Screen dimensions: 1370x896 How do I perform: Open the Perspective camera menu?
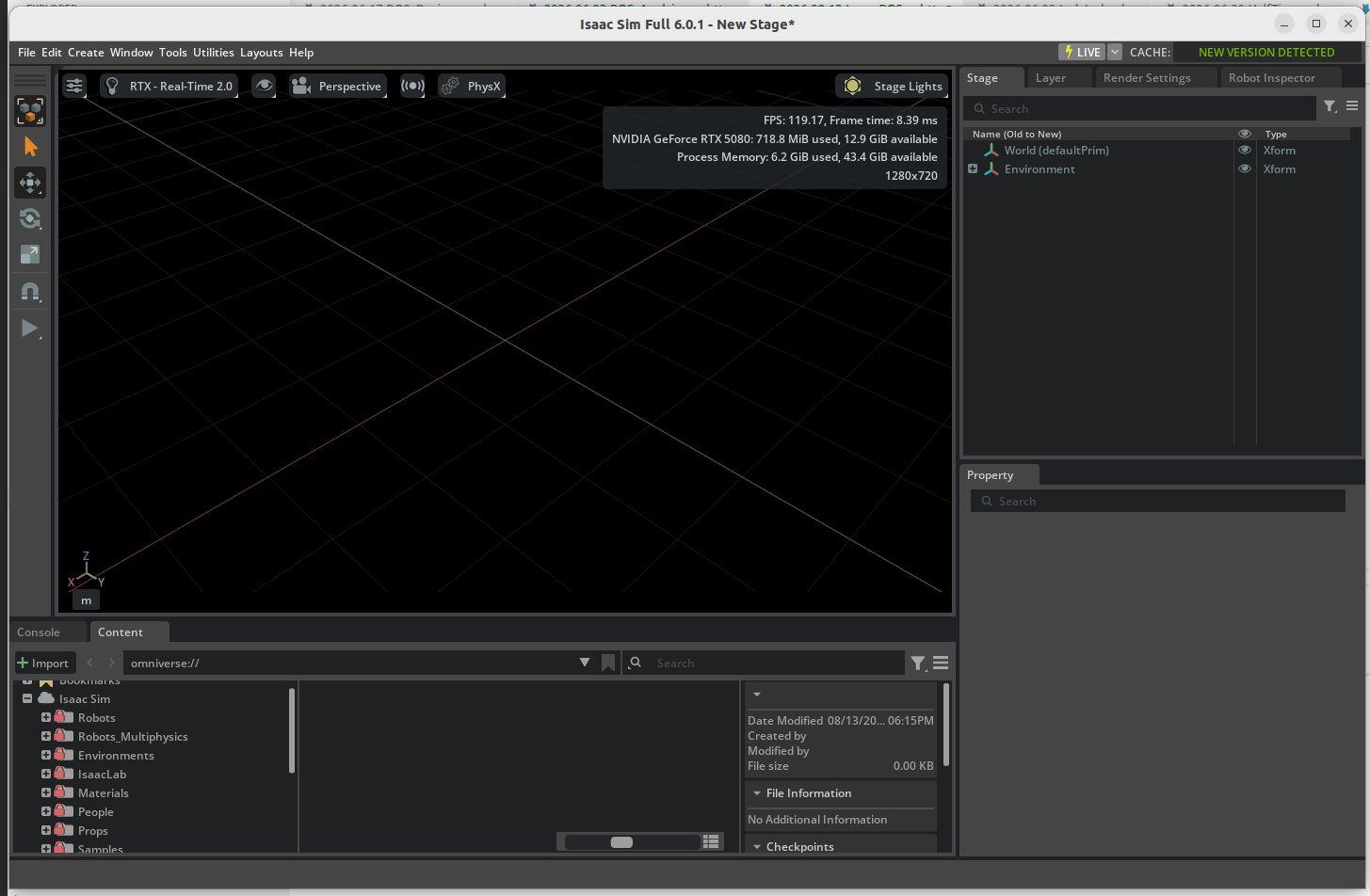point(337,86)
